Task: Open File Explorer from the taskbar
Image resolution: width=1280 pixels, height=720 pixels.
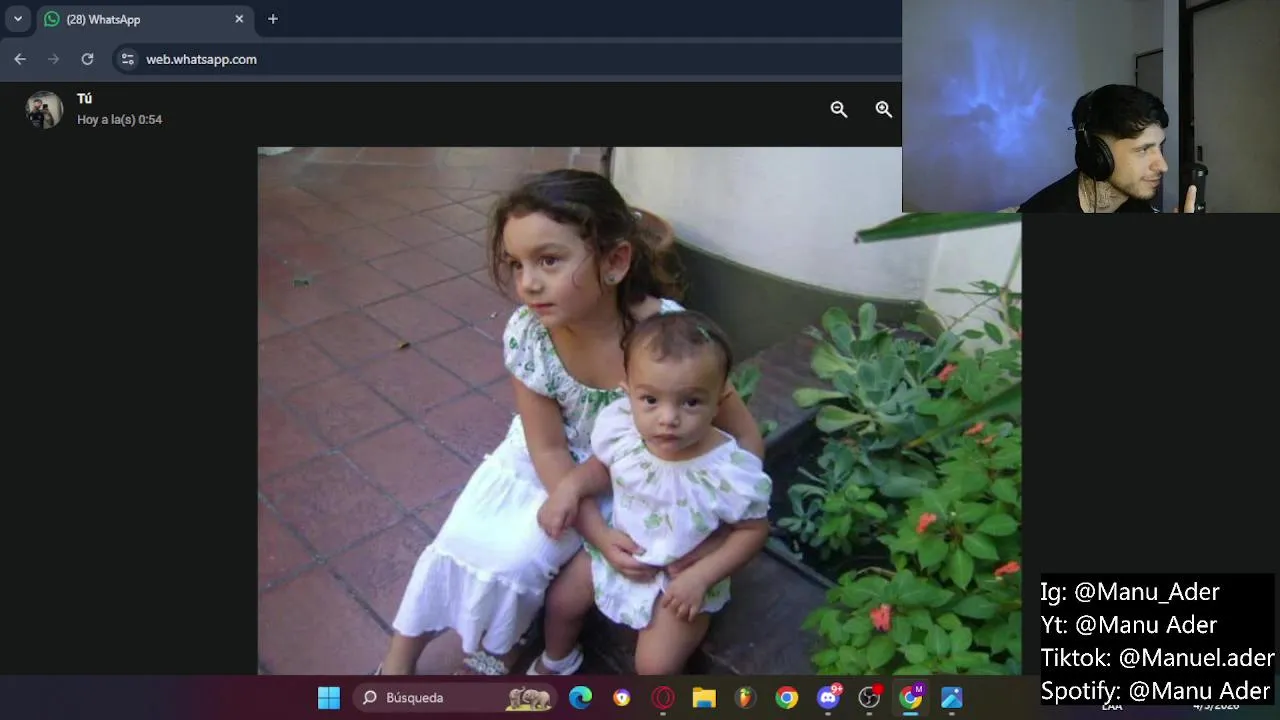Action: click(704, 698)
